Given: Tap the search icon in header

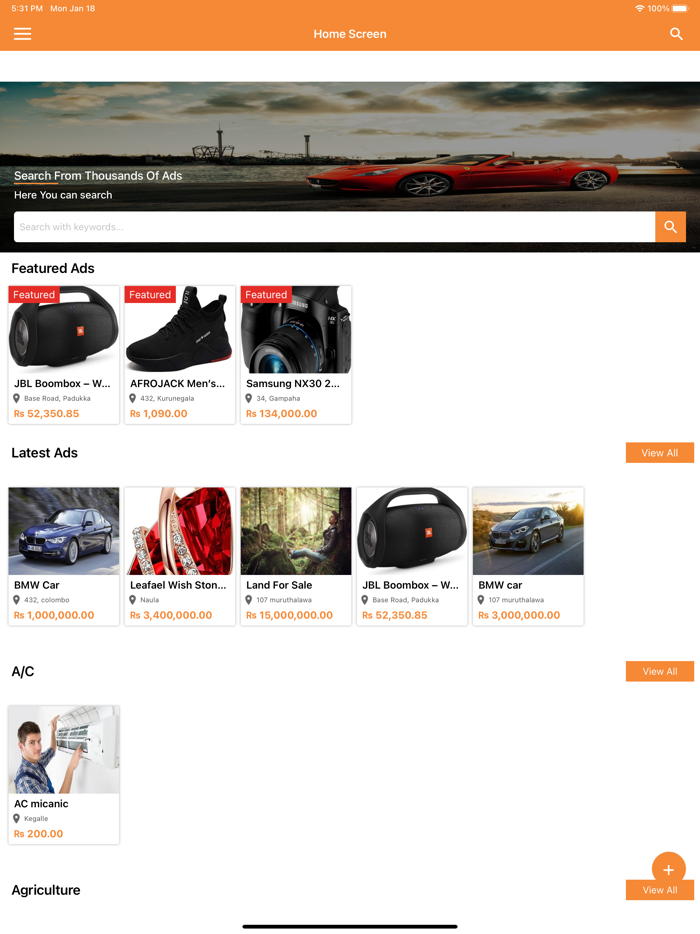Looking at the screenshot, I should point(676,34).
